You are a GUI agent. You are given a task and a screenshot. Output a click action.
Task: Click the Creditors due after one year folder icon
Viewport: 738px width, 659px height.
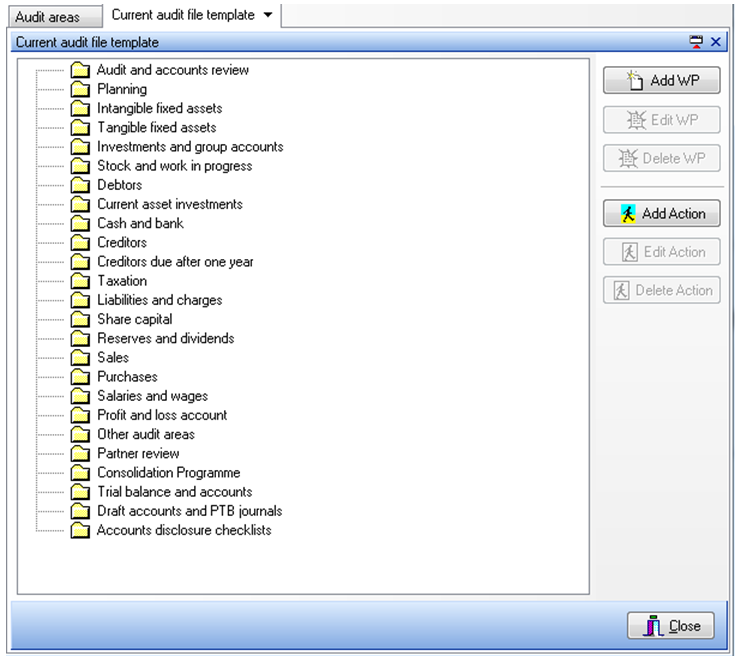click(x=80, y=262)
